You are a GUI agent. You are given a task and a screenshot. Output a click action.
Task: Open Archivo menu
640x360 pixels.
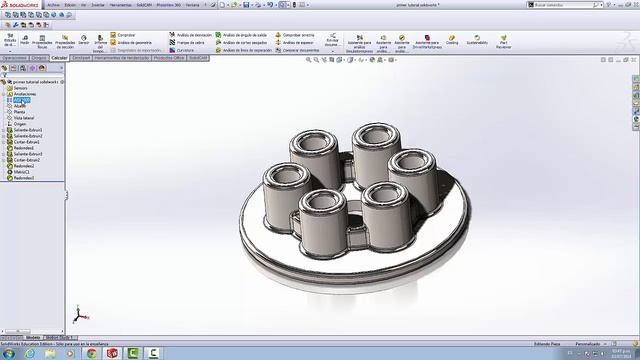[53, 5]
